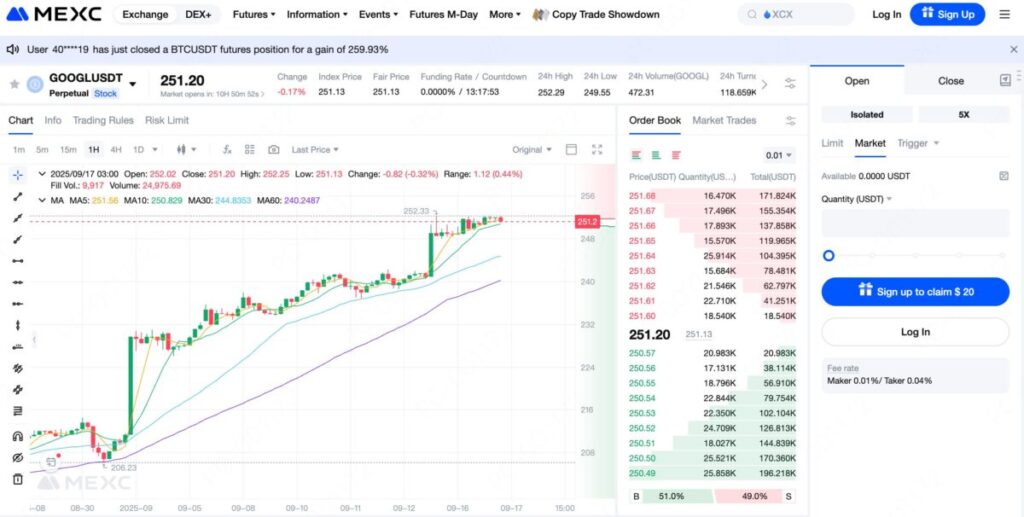The height and width of the screenshot is (517, 1024).
Task: Hide all drawings with the eye icon
Action: coord(17,457)
